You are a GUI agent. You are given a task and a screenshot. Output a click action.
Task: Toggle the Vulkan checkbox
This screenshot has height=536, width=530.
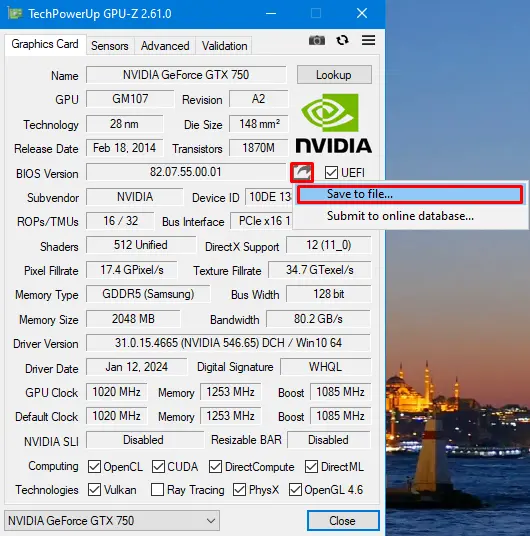point(94,490)
